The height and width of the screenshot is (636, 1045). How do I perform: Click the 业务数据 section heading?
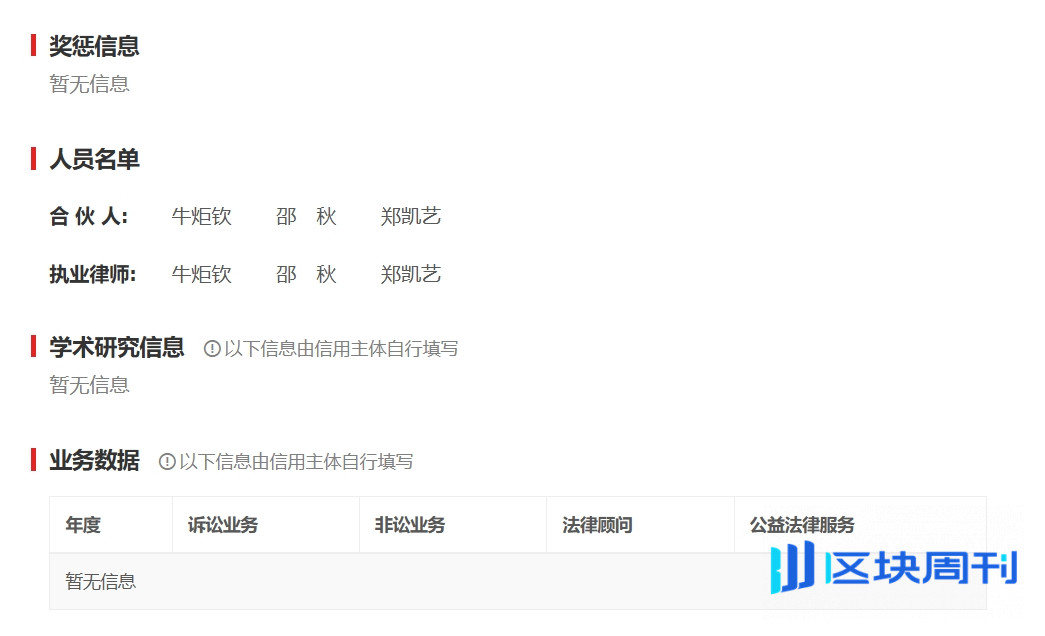coord(94,461)
